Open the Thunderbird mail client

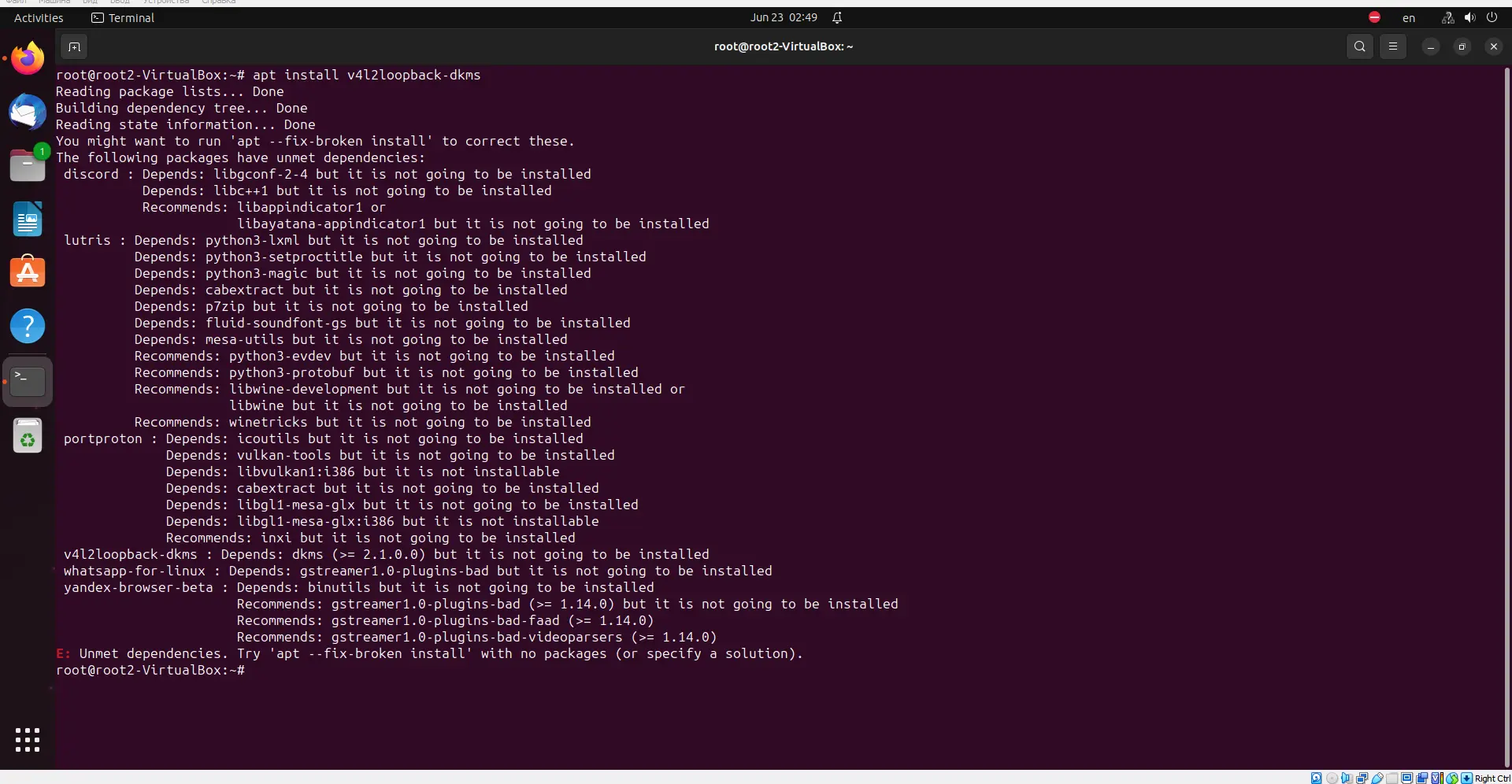tap(28, 112)
